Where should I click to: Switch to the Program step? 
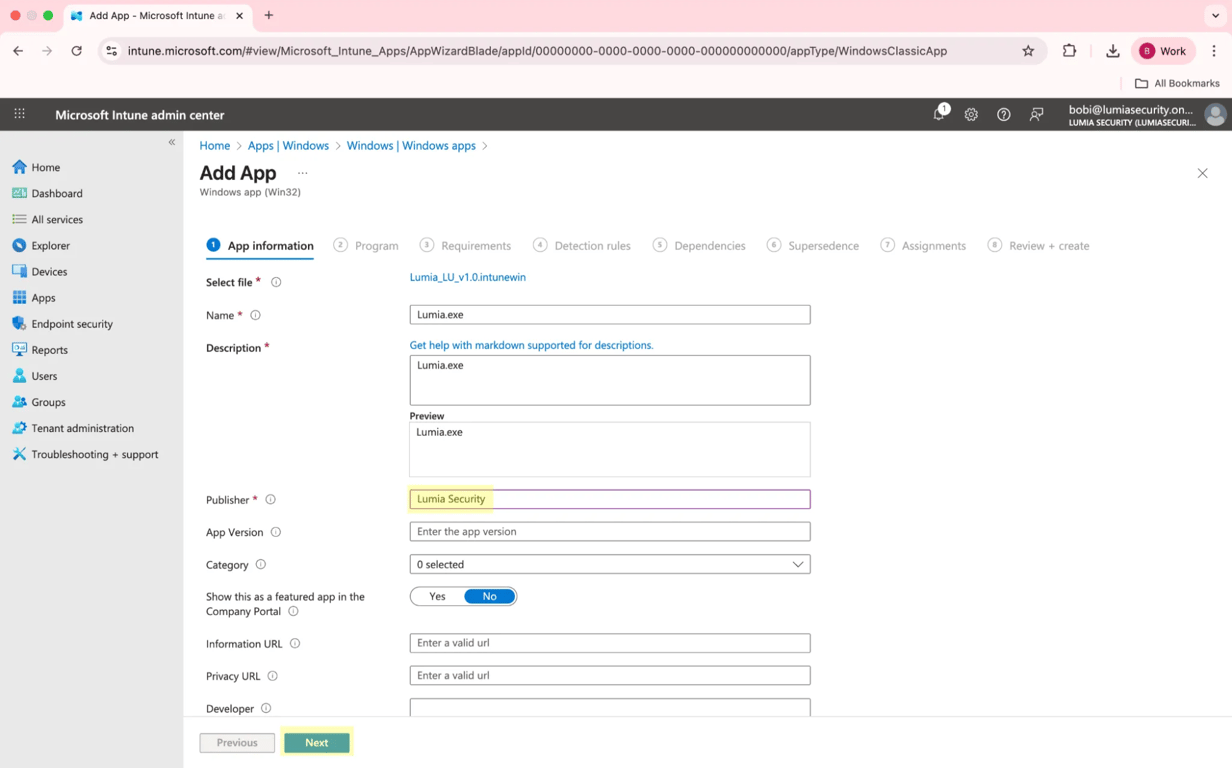tap(366, 245)
